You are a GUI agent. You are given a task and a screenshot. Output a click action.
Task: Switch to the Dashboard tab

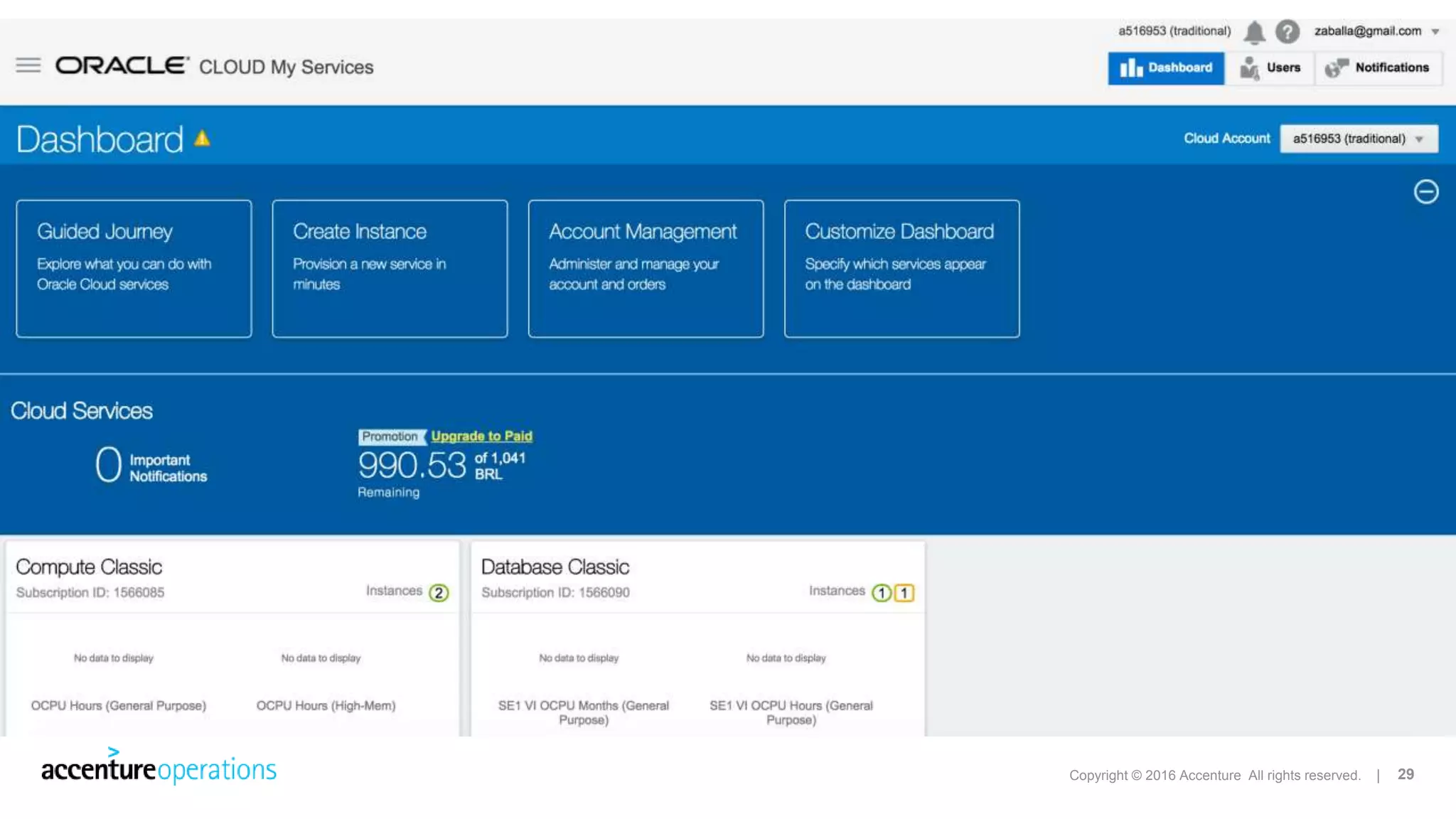point(1166,68)
